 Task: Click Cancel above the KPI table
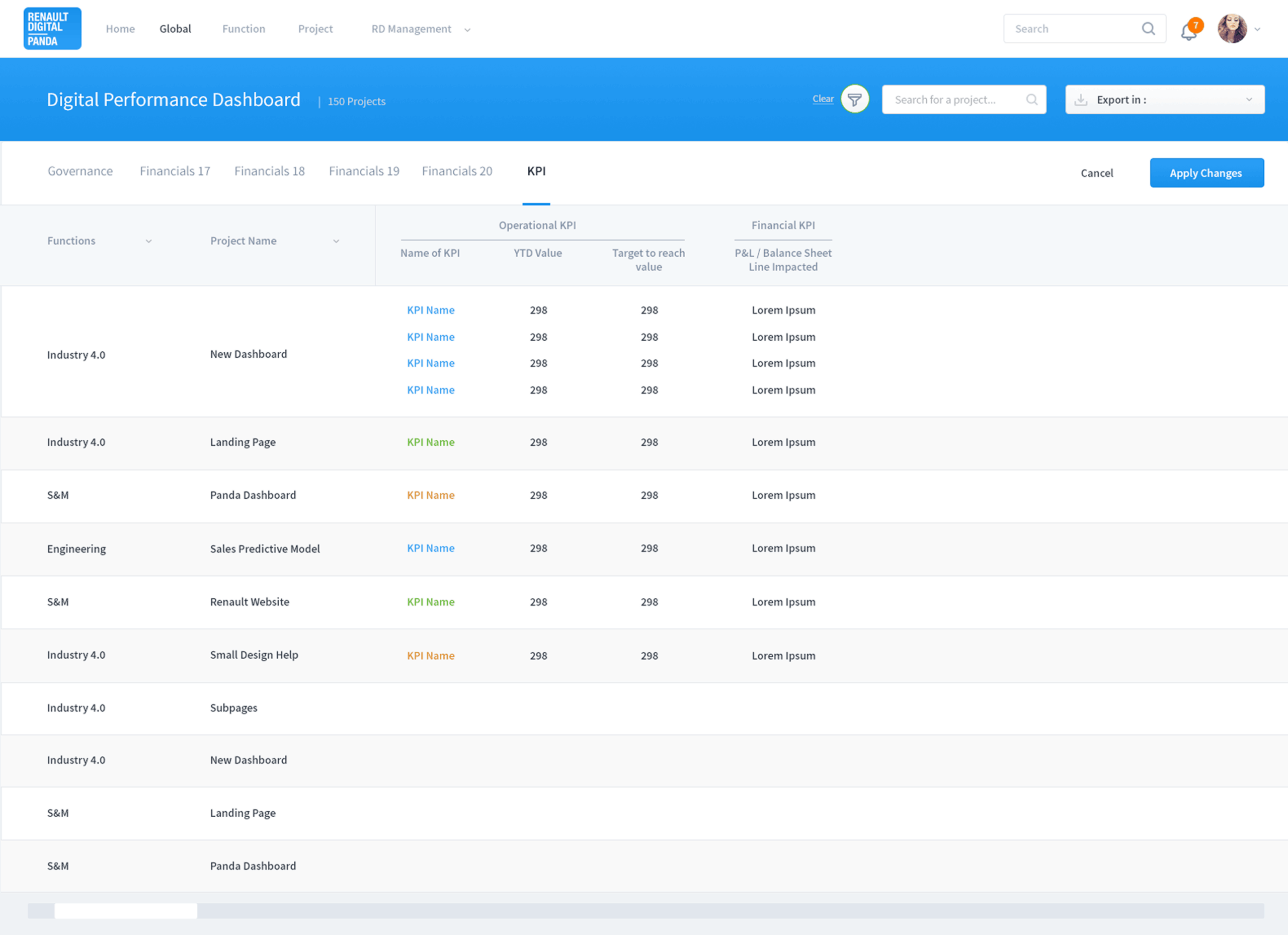(1097, 173)
